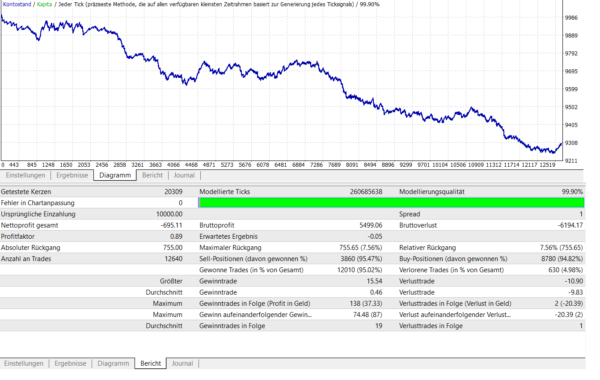Screen dimensions: 600x380
Task: Select the upper Diagramm tab
Action: coord(115,175)
